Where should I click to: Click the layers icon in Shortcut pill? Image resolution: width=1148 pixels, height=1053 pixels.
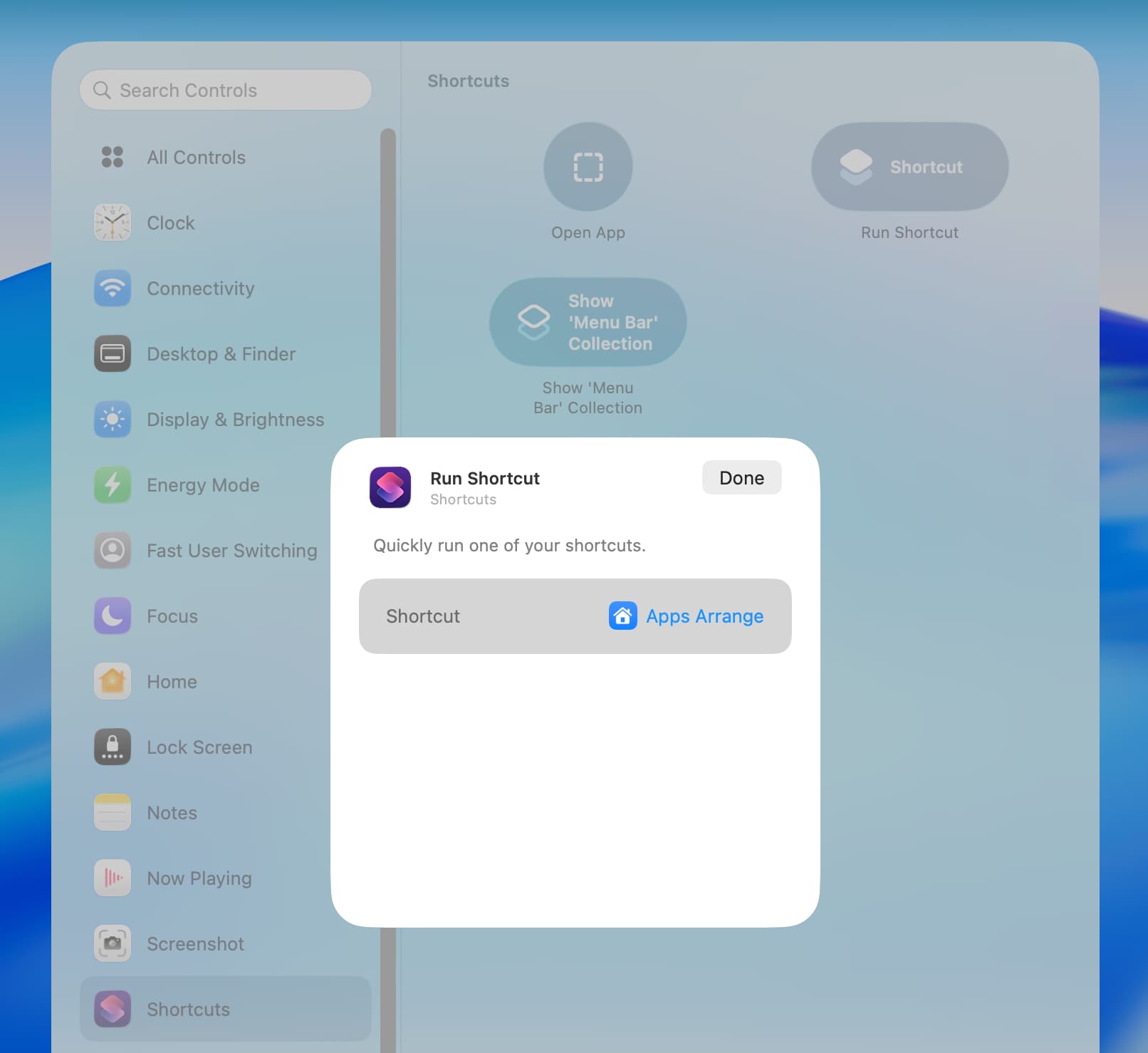click(856, 167)
